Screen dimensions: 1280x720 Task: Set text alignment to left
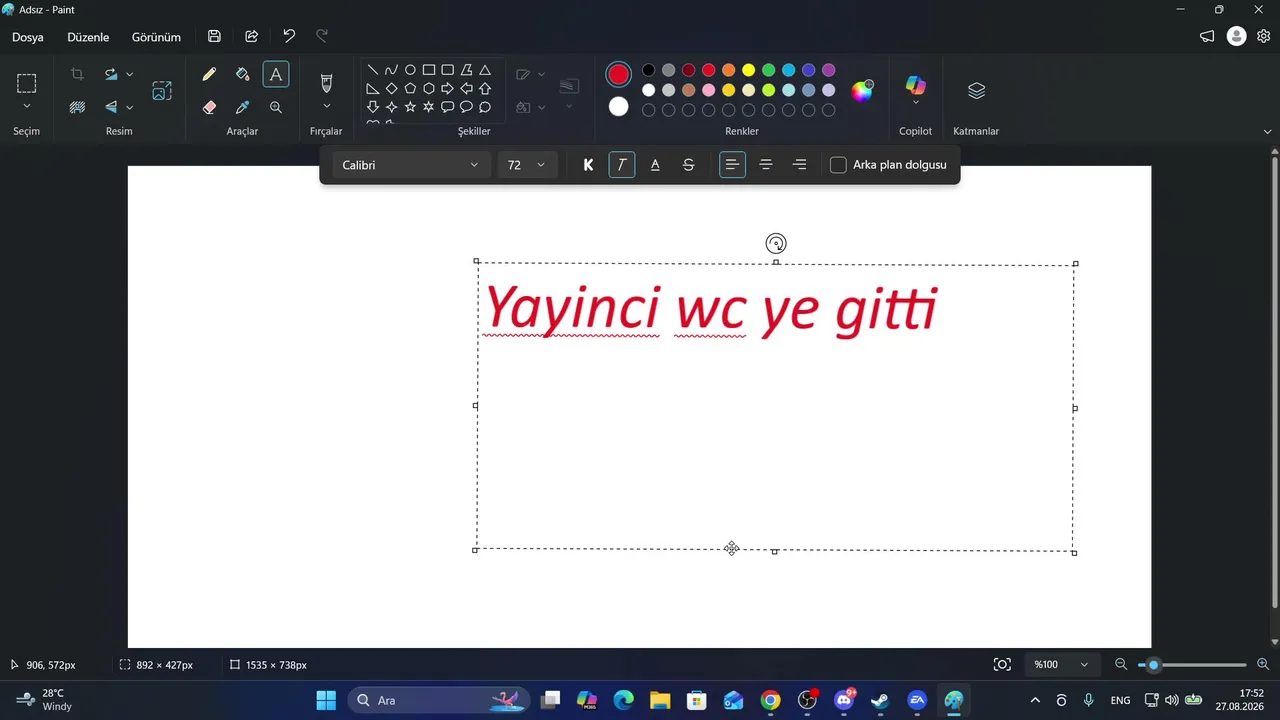[x=732, y=165]
